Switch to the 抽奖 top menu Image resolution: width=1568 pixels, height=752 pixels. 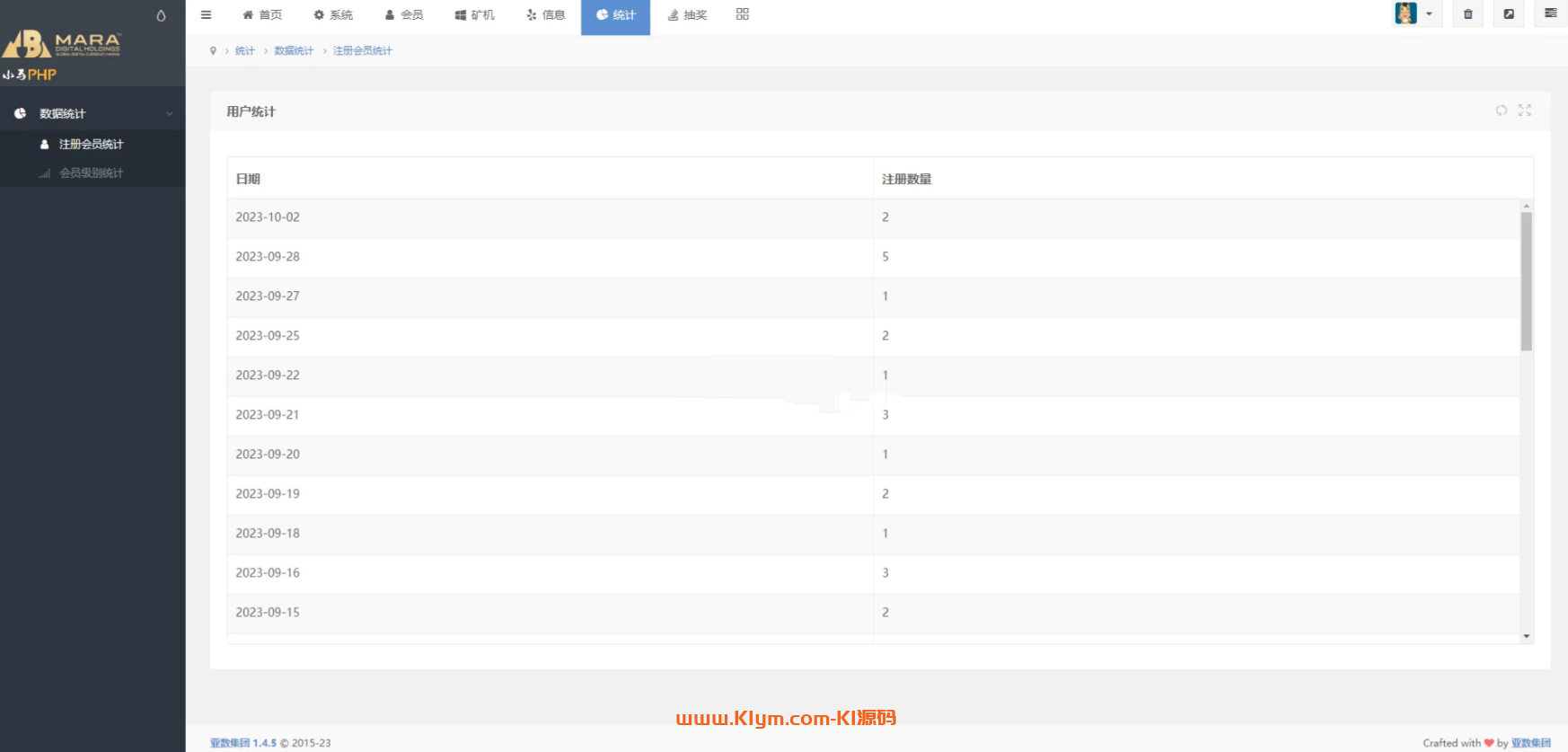(x=688, y=15)
